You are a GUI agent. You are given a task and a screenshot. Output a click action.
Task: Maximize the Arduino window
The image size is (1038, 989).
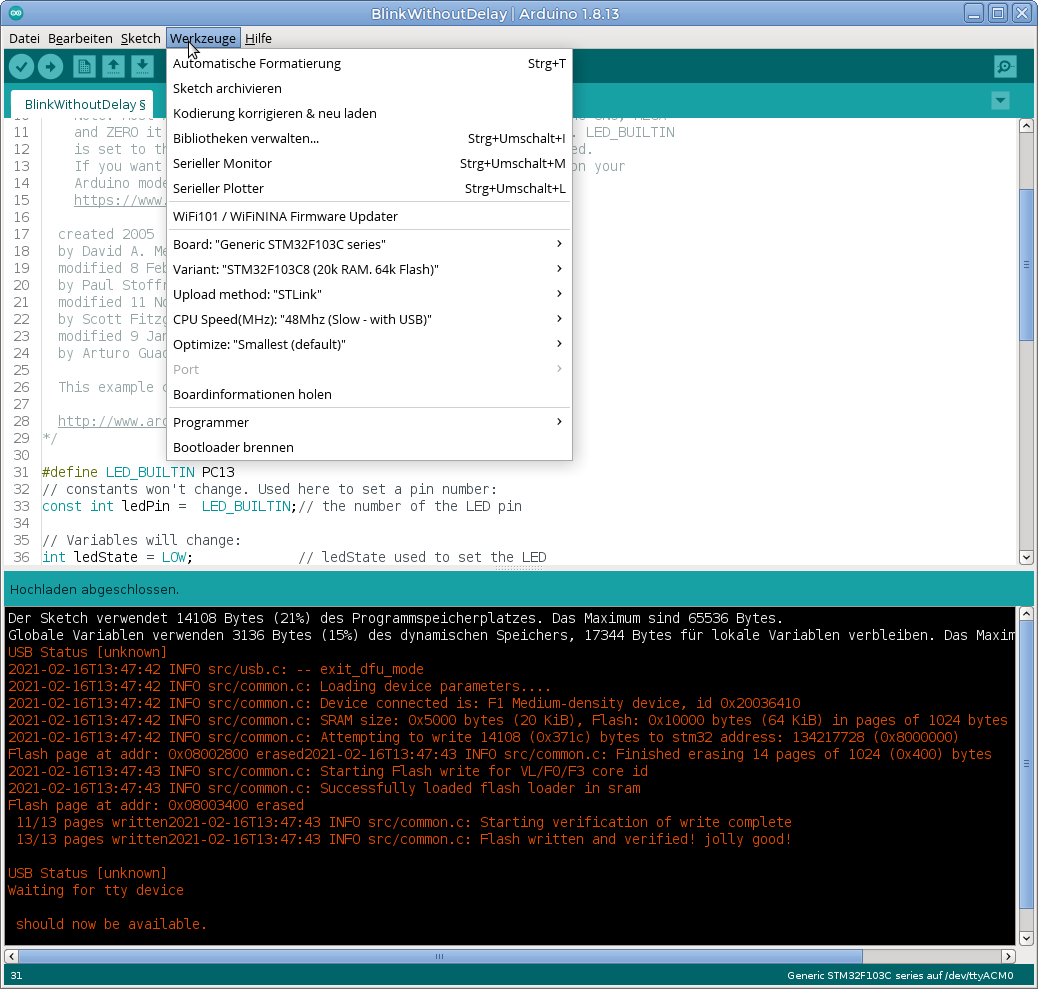998,13
